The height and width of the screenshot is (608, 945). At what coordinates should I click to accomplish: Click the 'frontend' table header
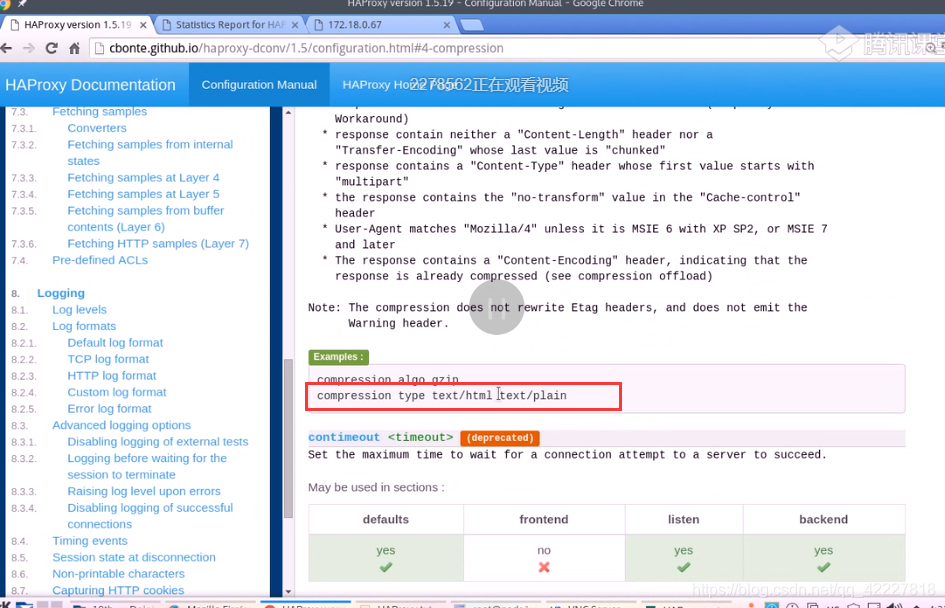pos(544,519)
